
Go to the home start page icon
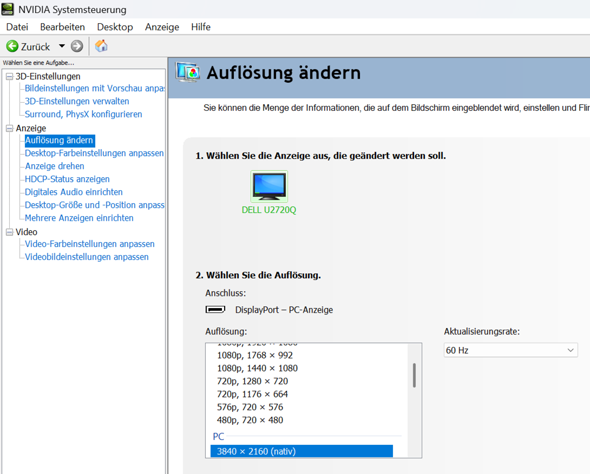click(x=101, y=46)
